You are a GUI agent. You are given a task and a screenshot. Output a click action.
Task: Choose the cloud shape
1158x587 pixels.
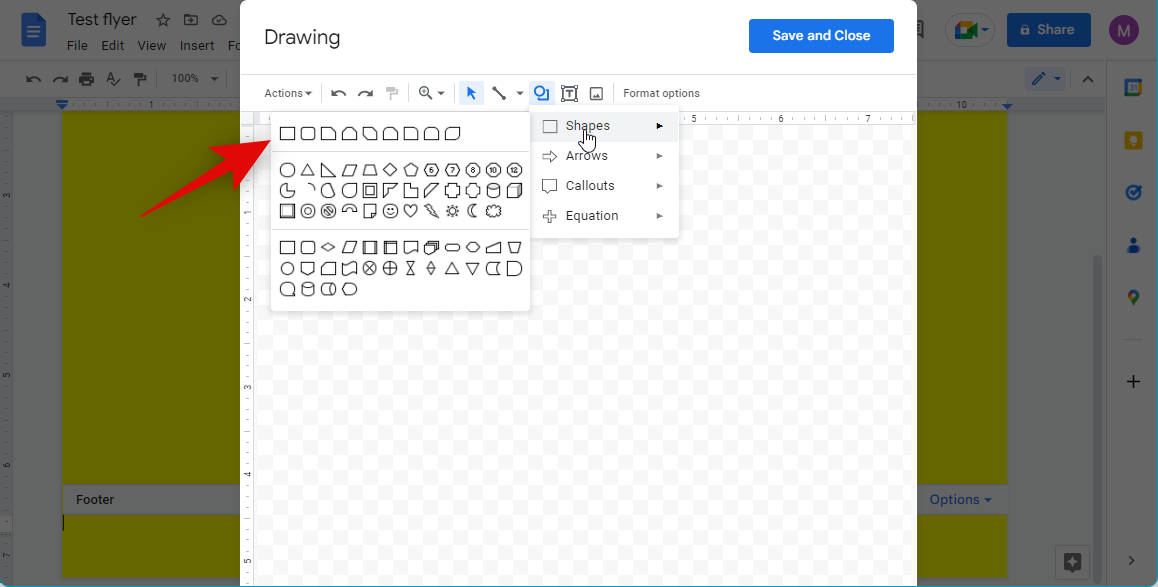pyautogui.click(x=493, y=211)
